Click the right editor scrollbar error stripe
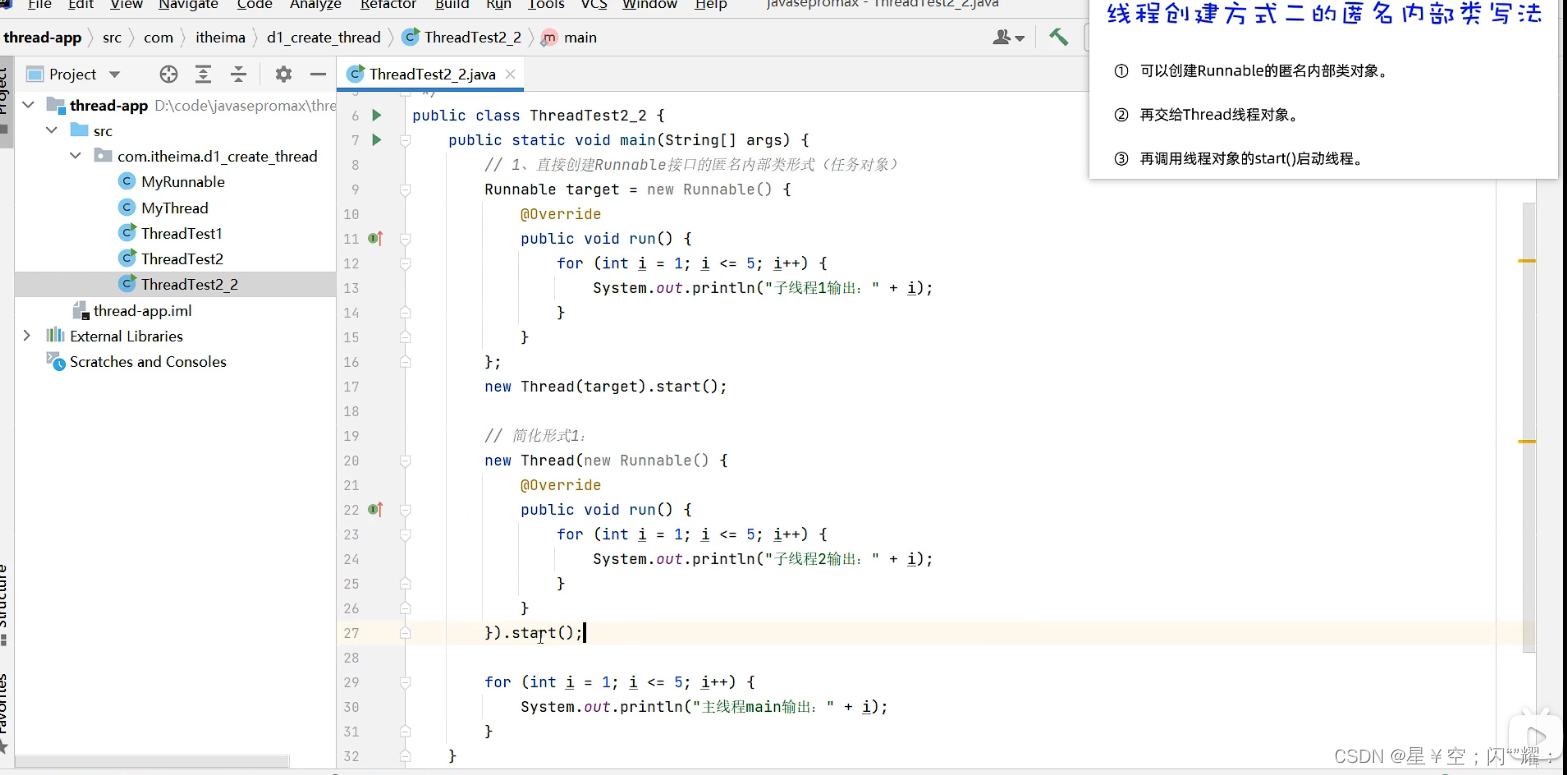1567x775 pixels. [1527, 260]
